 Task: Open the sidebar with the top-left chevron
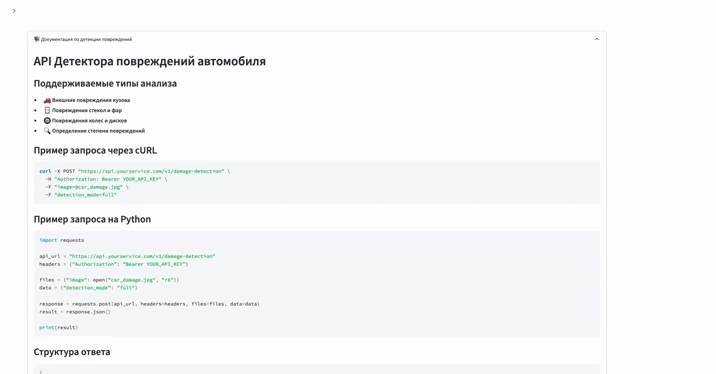[14, 11]
